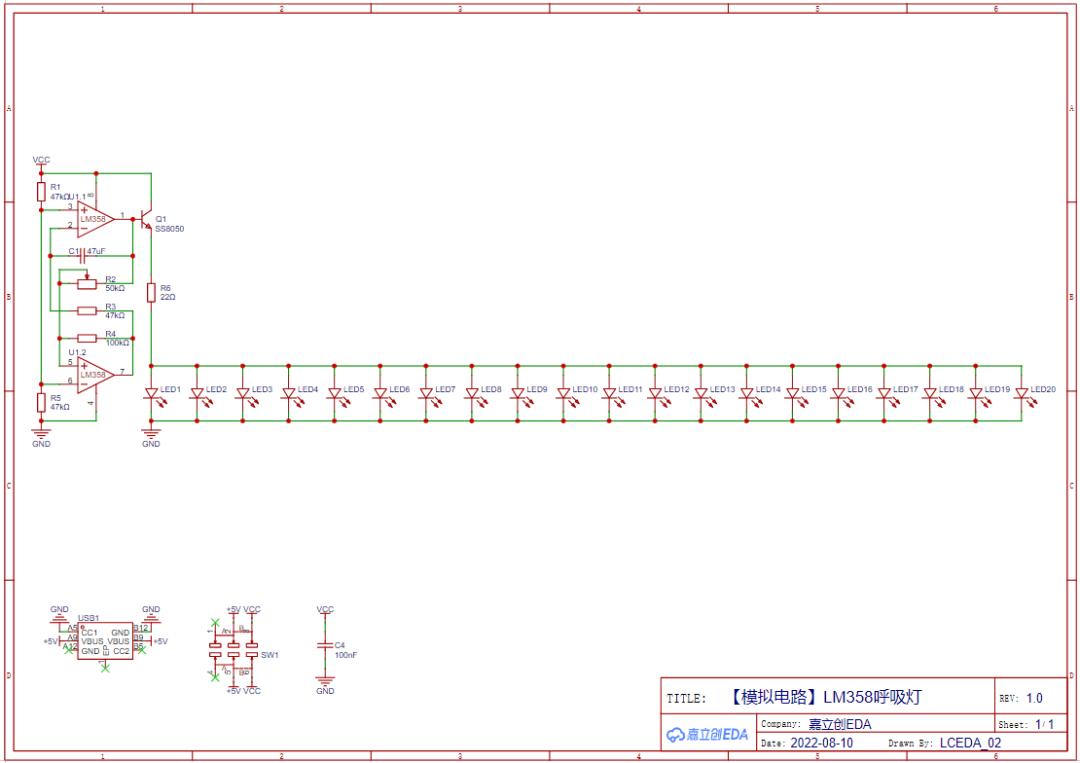Select the LED18 diode symbol
This screenshot has height=763, width=1080.
[x=931, y=396]
